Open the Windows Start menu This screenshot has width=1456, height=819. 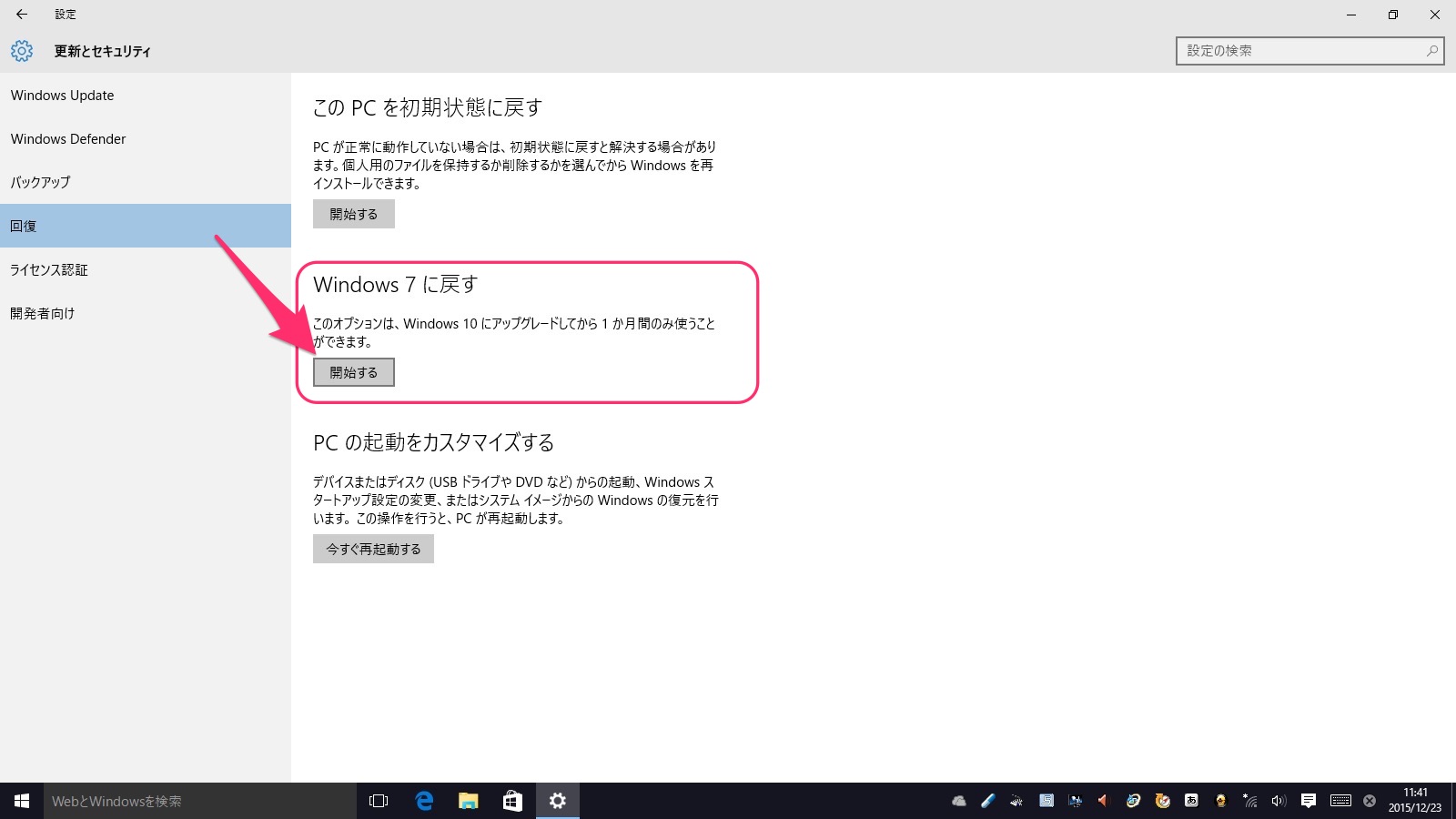pos(22,801)
